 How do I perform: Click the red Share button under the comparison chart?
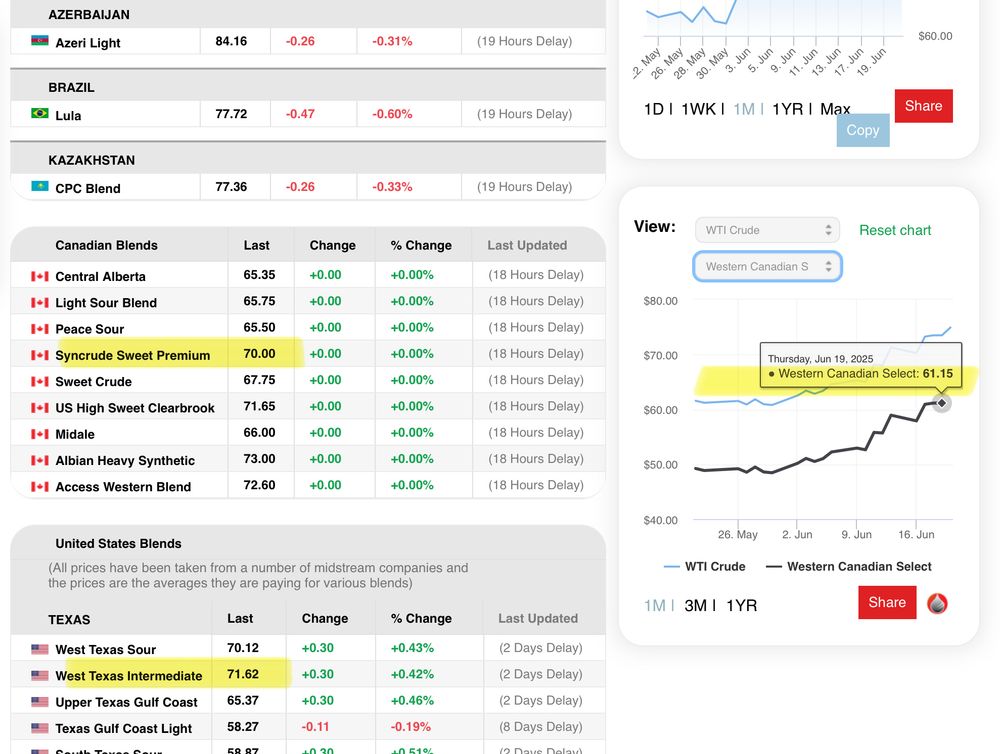point(887,602)
